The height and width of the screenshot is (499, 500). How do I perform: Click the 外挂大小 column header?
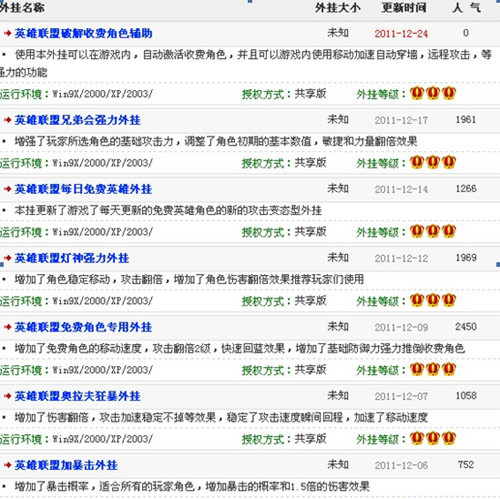[x=338, y=7]
